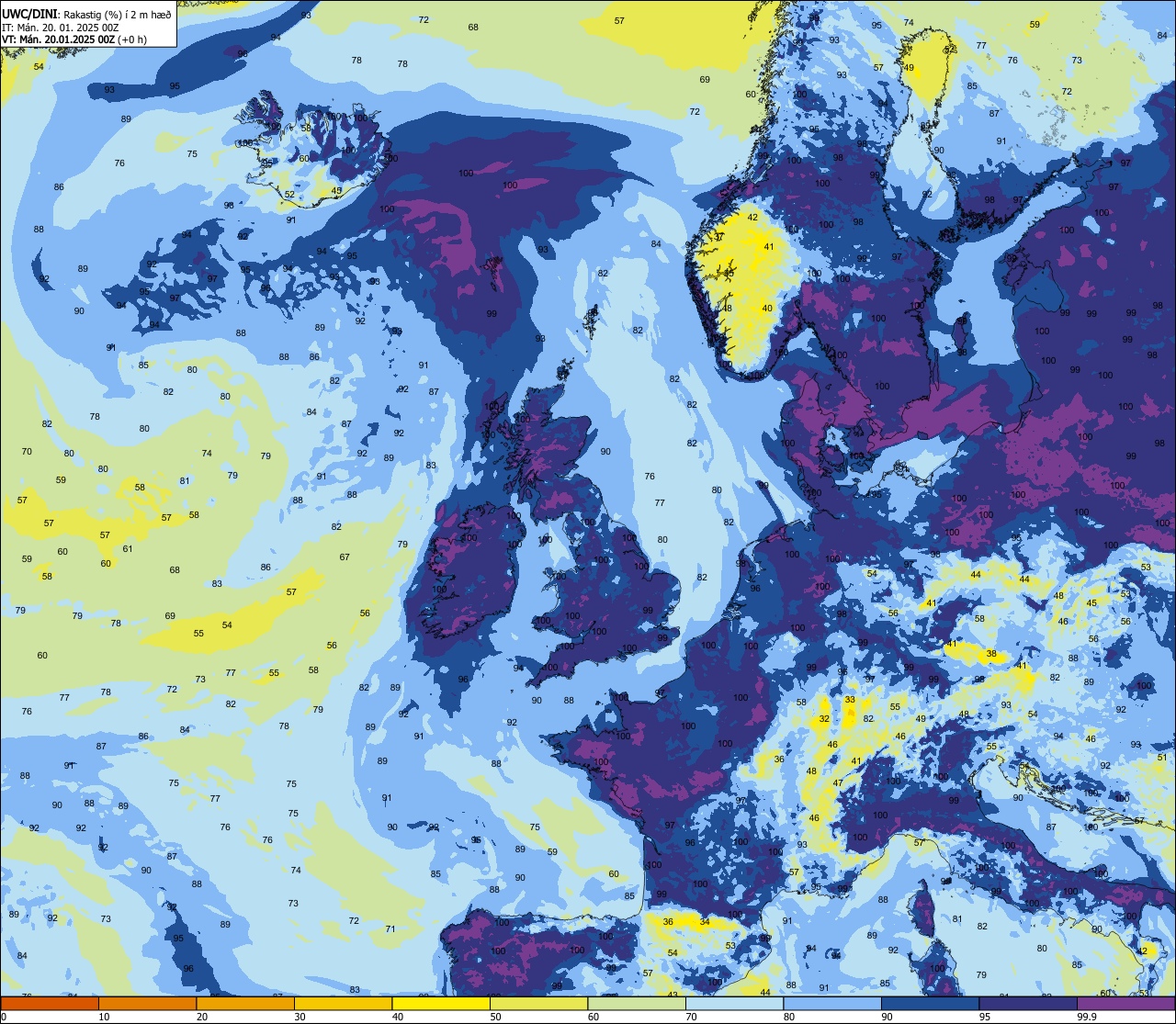Click the purple legend swatch above 99.9
This screenshot has height=1024, width=1176.
pyautogui.click(x=1125, y=1004)
